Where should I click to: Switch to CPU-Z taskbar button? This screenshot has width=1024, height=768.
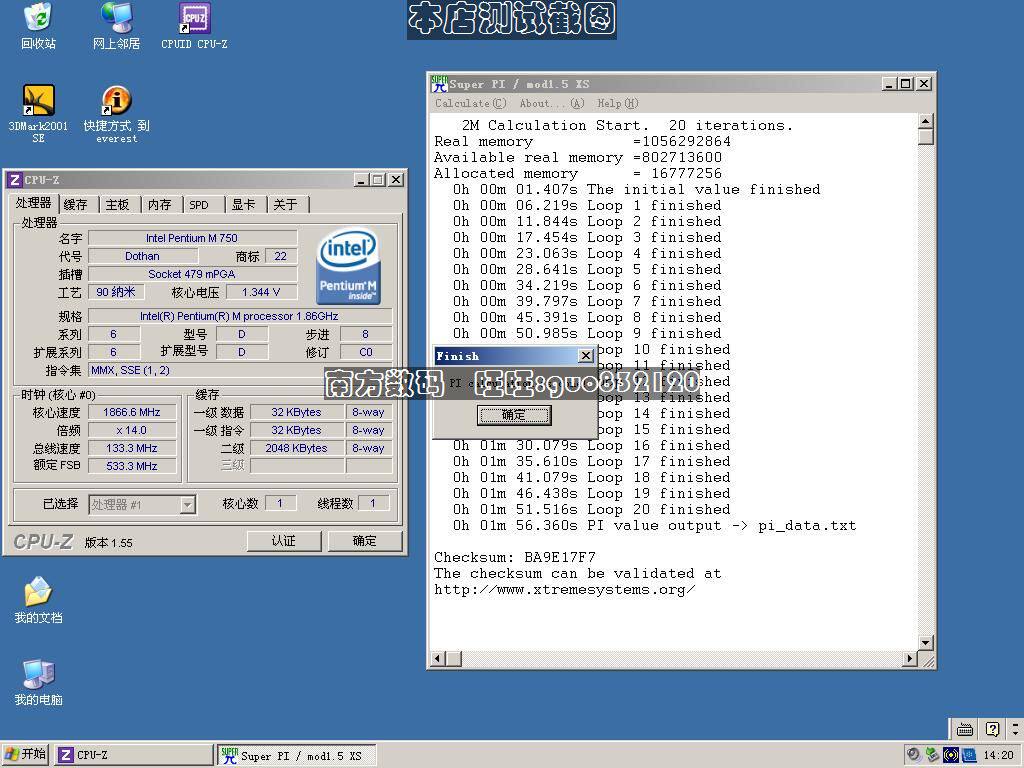[x=134, y=755]
